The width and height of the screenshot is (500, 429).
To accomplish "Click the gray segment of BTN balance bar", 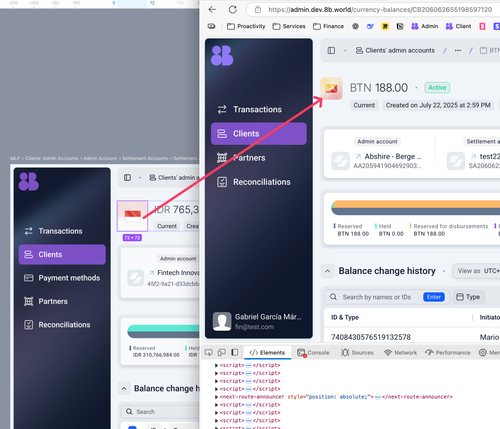I will [417, 211].
